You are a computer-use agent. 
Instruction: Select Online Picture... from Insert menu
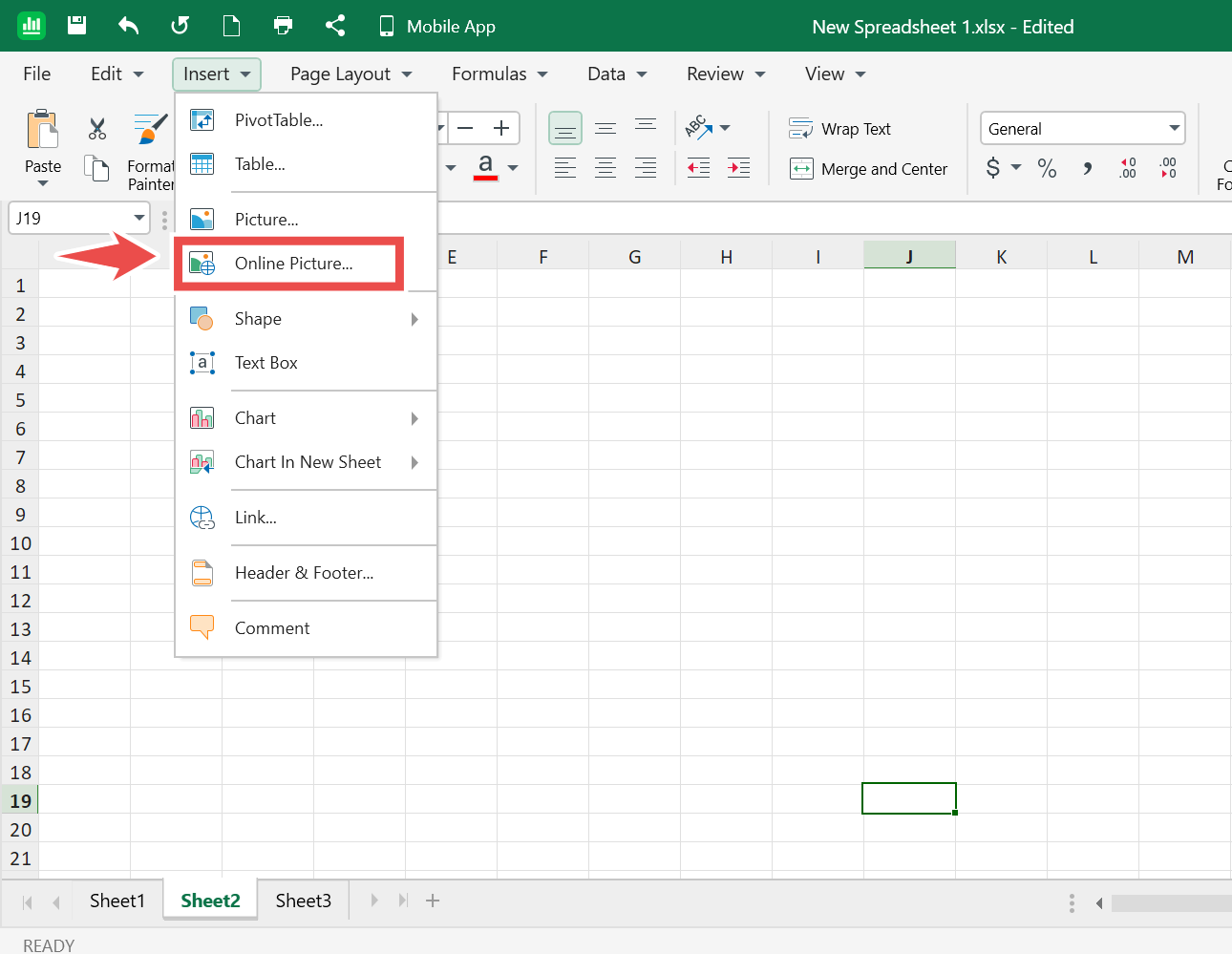[293, 264]
